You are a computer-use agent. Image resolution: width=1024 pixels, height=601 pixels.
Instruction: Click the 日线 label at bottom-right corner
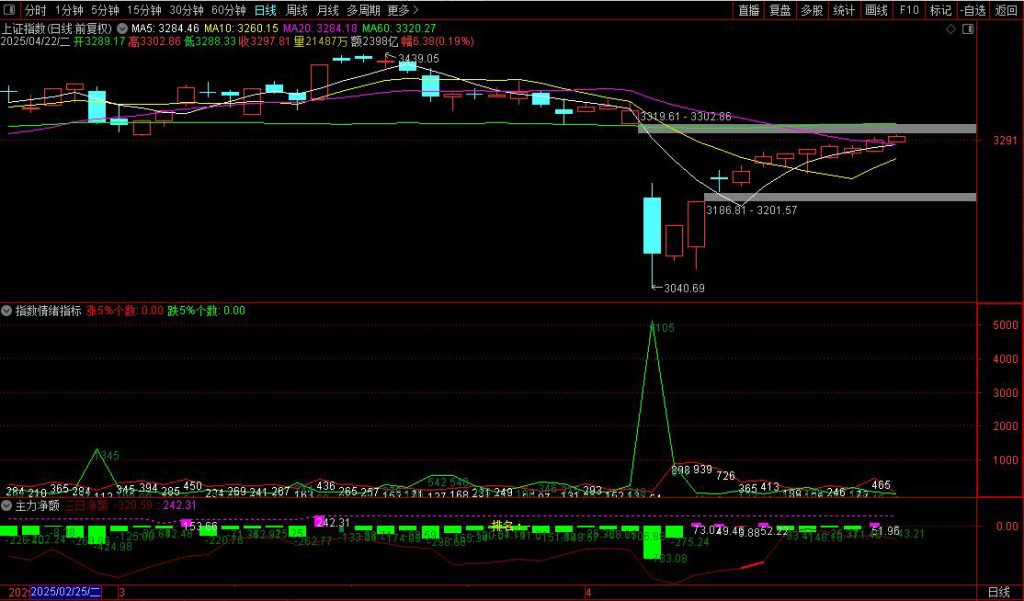997,592
